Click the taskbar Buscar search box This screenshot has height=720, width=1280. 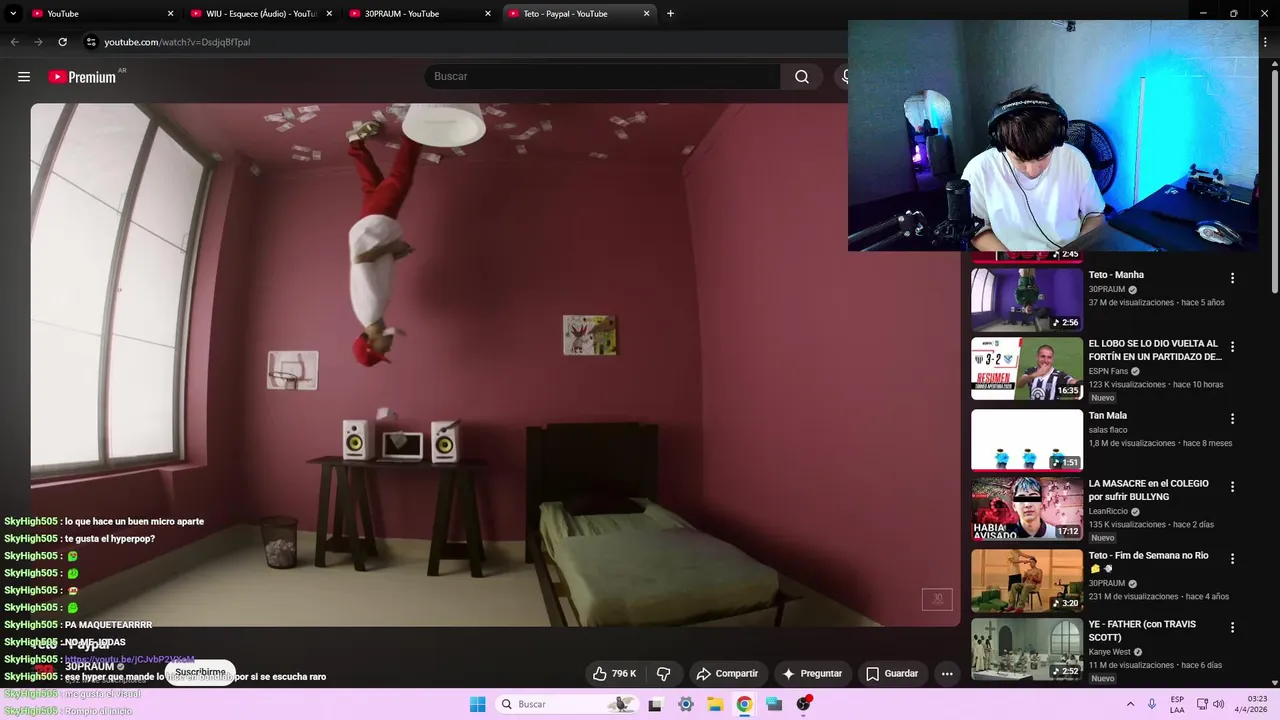tap(566, 704)
